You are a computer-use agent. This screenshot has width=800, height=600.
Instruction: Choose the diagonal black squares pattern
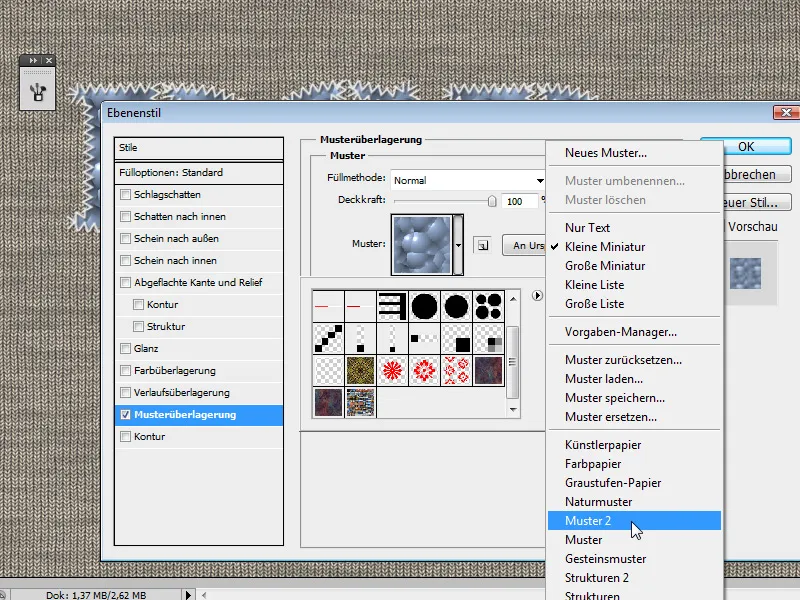(x=328, y=338)
